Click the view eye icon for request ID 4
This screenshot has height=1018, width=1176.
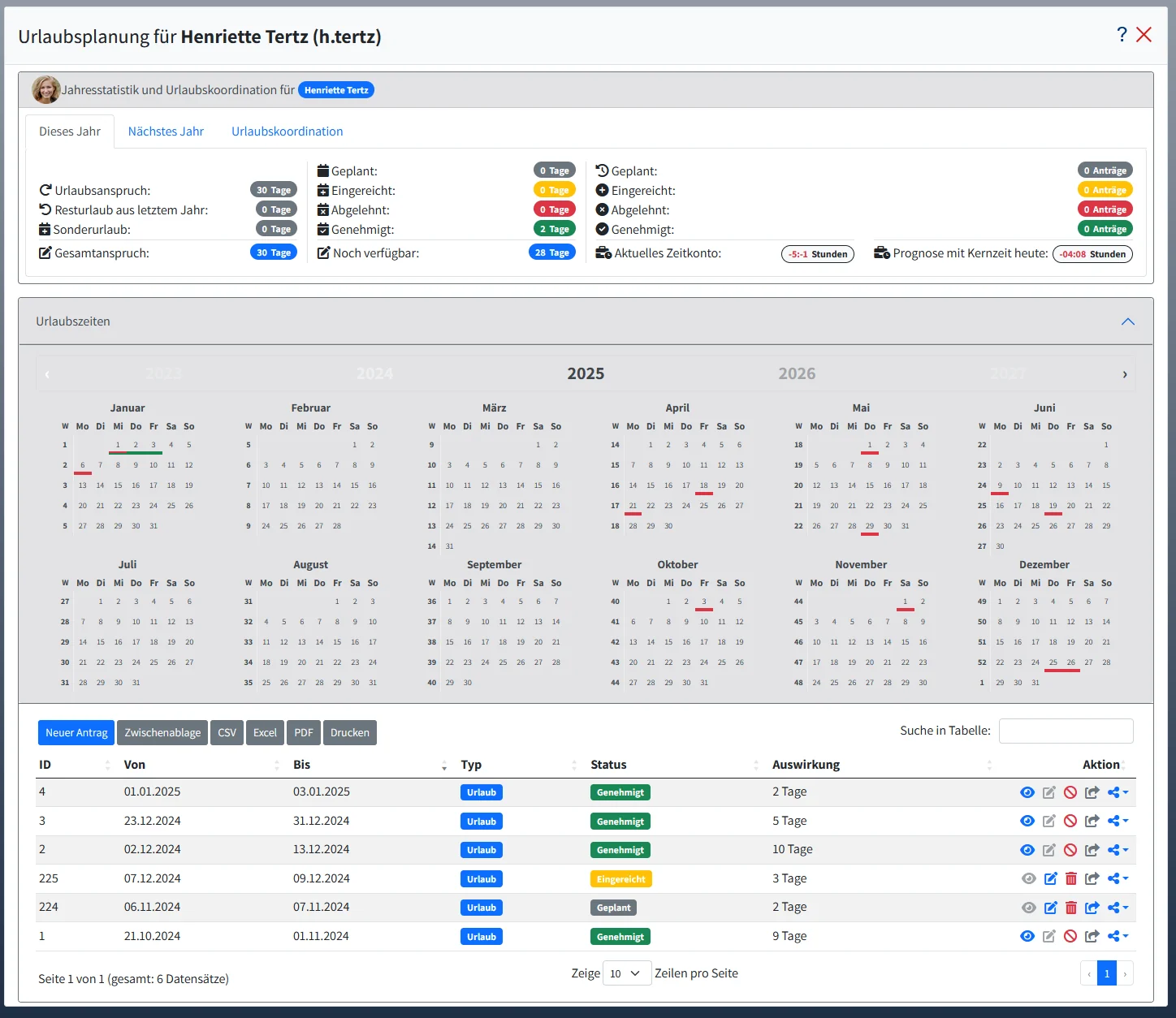coord(1027,792)
